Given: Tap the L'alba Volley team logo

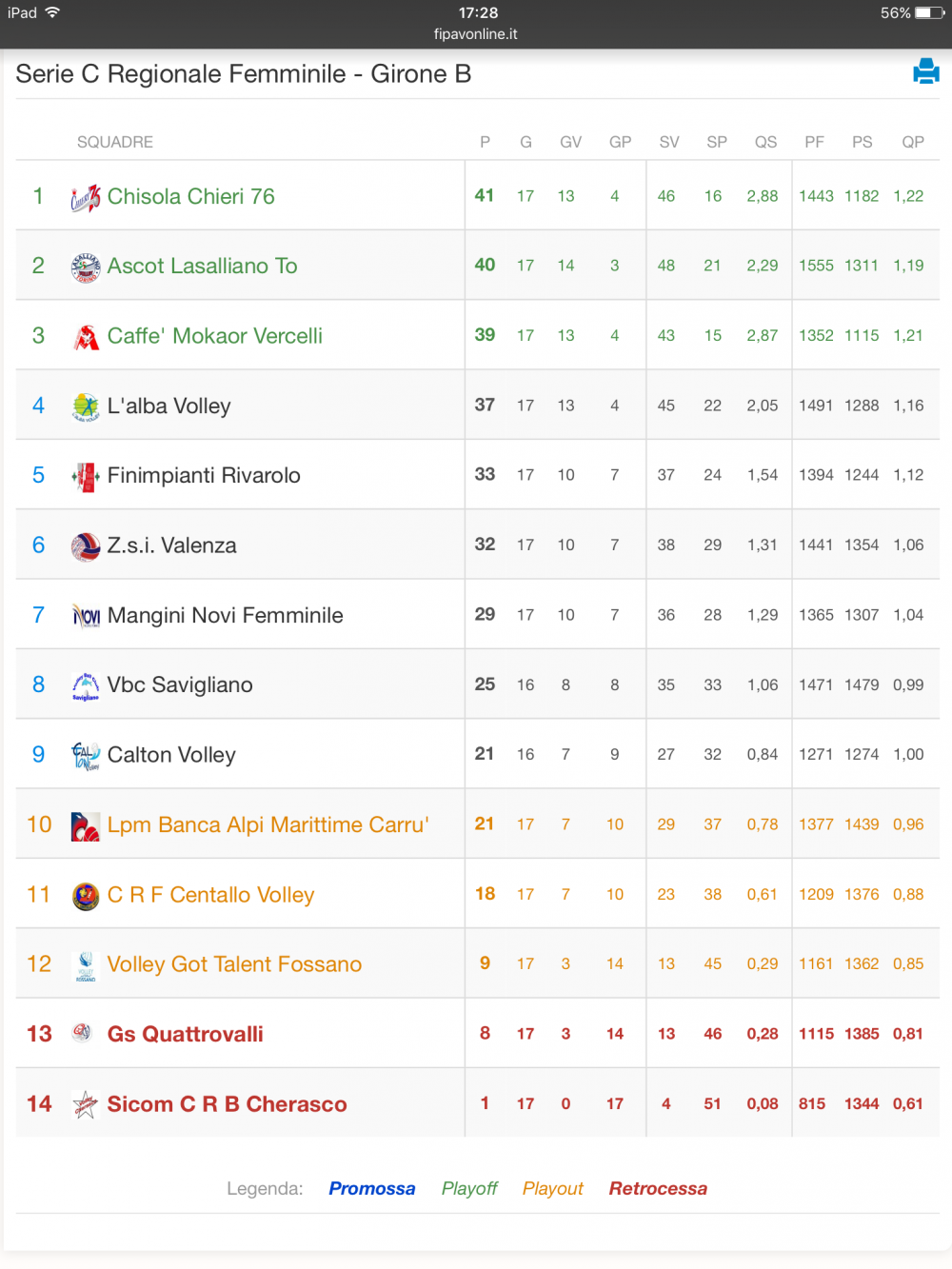Looking at the screenshot, I should tap(86, 406).
